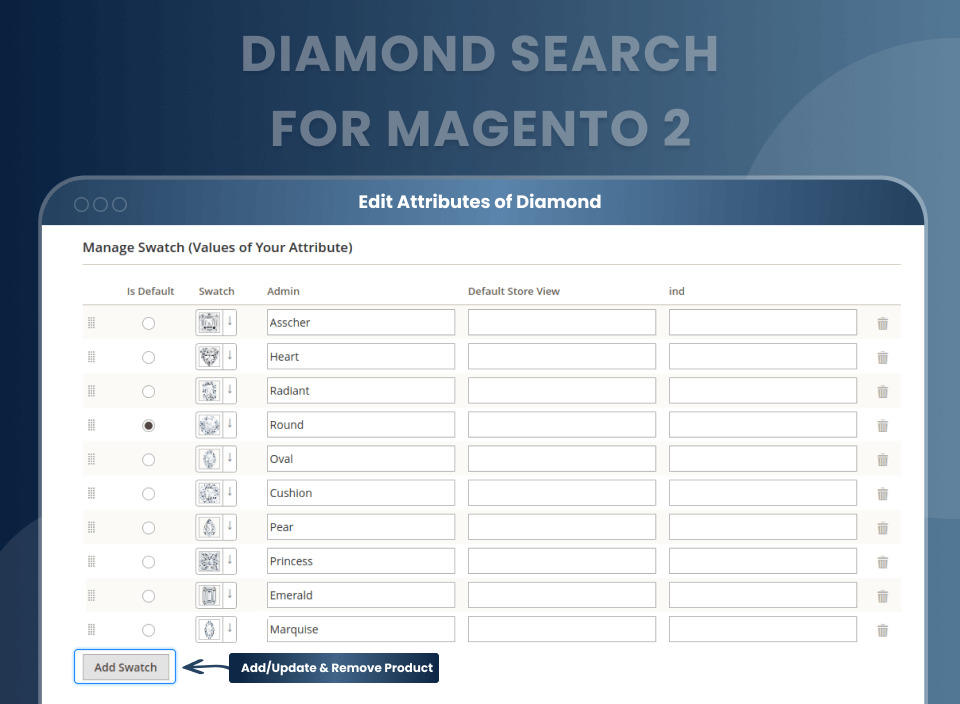Delete the Round swatch row
Viewport: 960px width, 704px height.
click(x=882, y=425)
